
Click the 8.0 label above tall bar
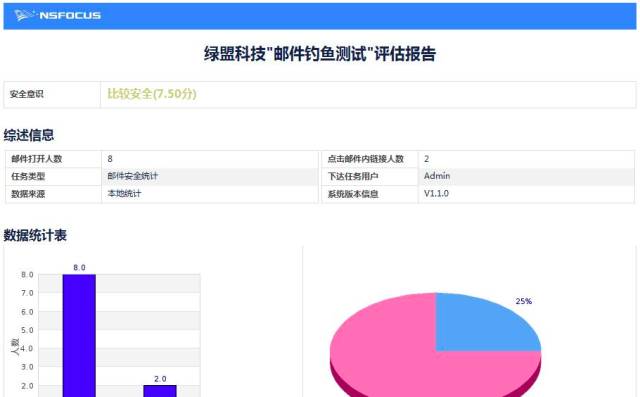pos(79,268)
